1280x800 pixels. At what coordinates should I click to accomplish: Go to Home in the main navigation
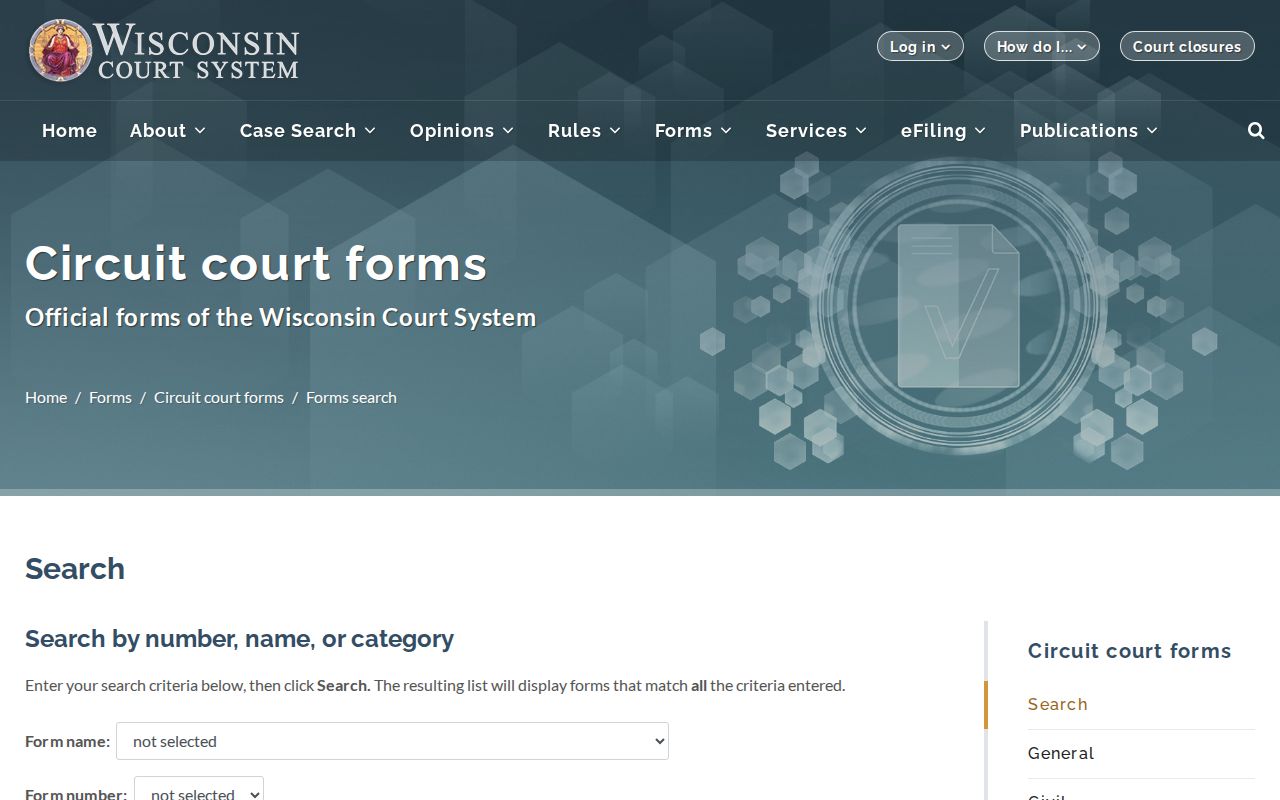pyautogui.click(x=69, y=131)
